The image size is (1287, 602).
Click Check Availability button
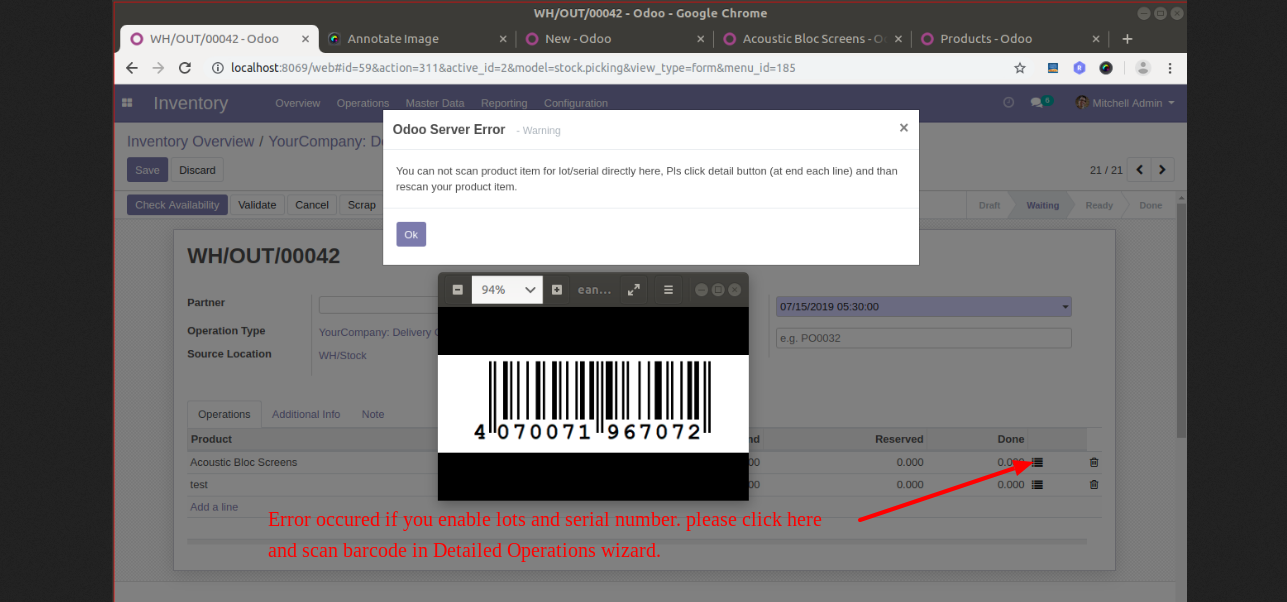click(x=177, y=205)
